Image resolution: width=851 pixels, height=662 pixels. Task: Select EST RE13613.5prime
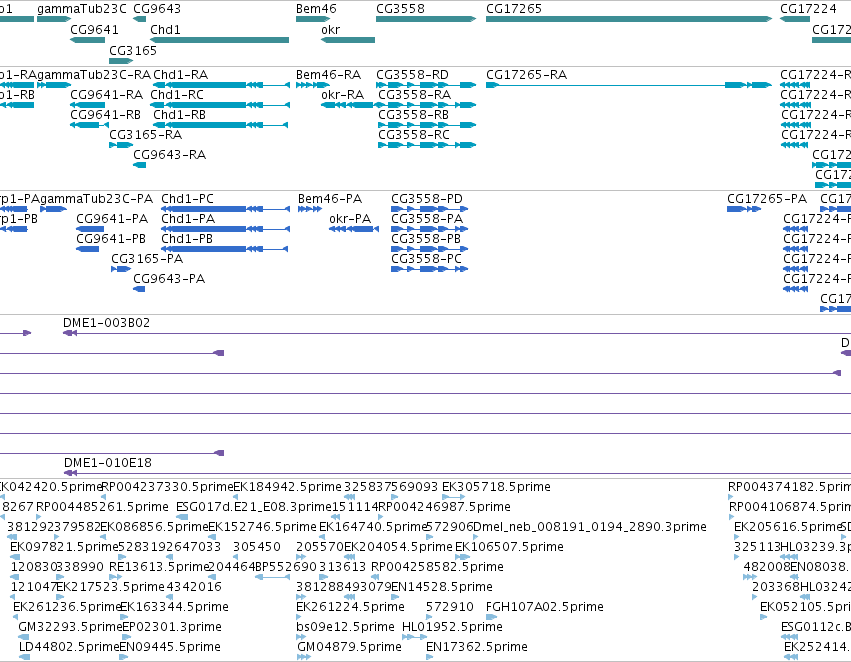(x=159, y=567)
